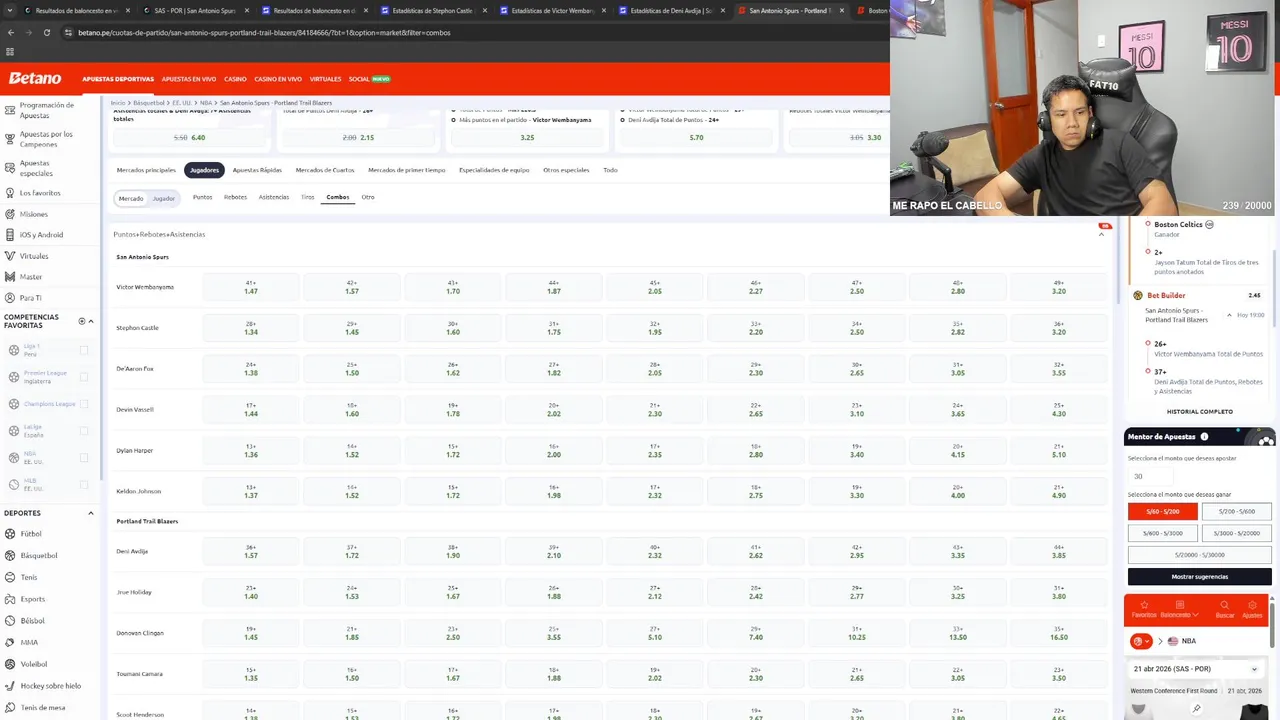Click Buscar icon in widget

tap(1224, 609)
